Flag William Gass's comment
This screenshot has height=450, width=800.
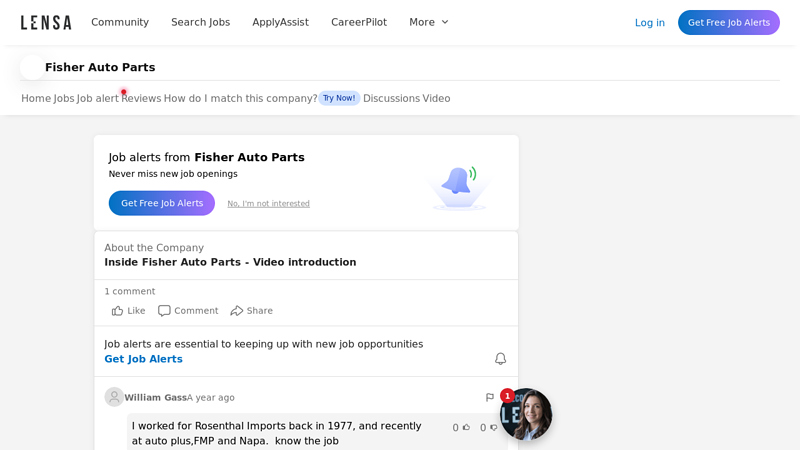(490, 397)
